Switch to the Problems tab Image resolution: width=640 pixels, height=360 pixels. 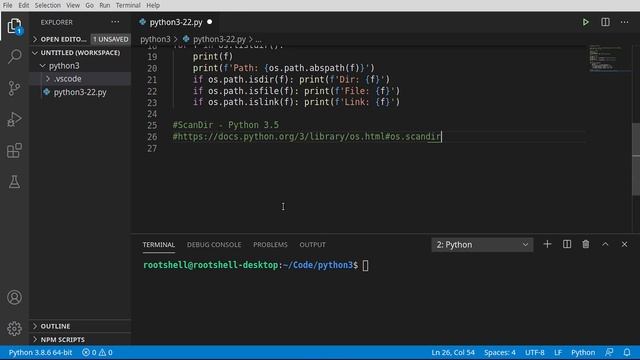[x=270, y=244]
